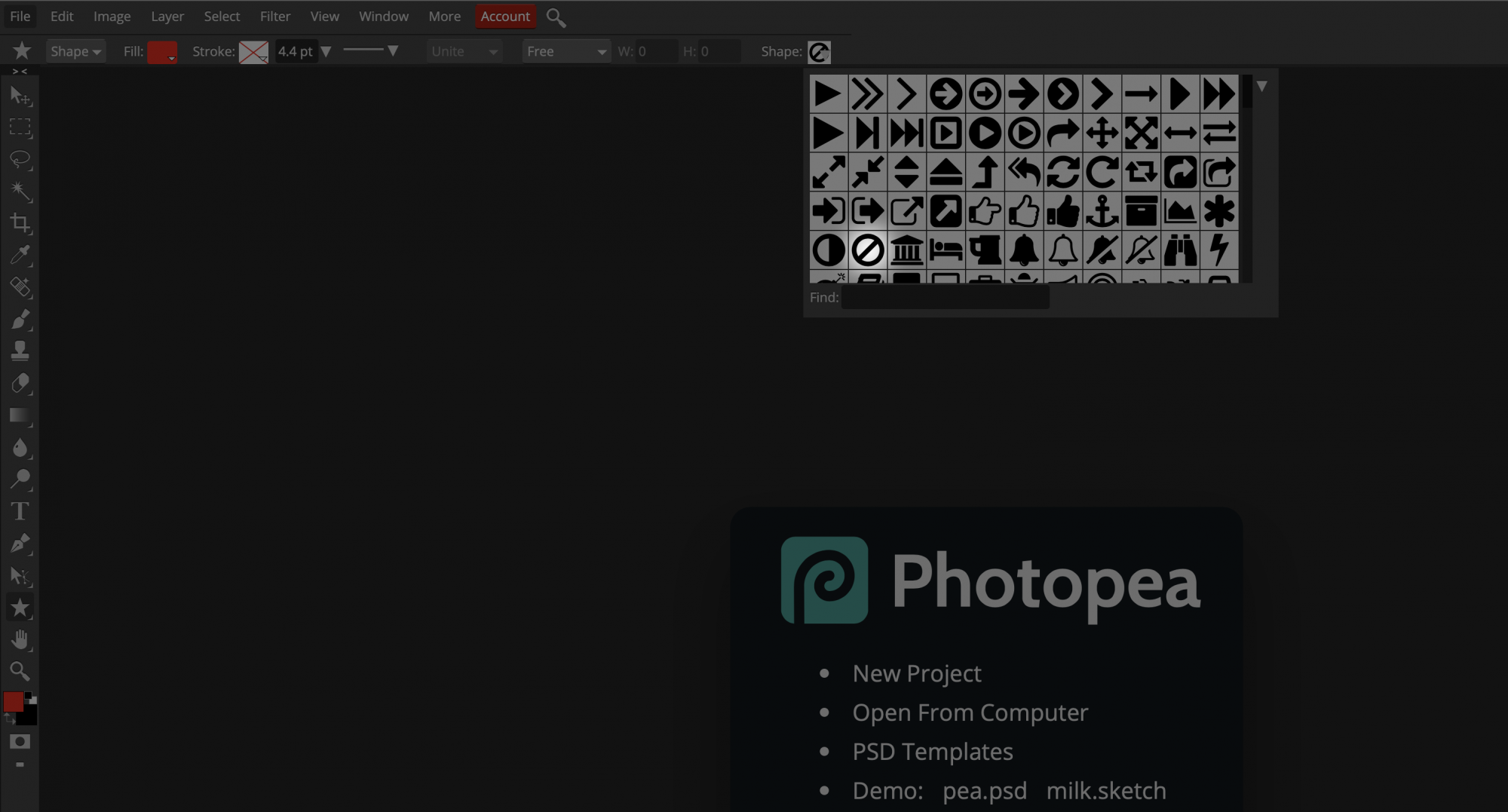Pick the bank building shape
Screen dimensions: 1508x812
[x=906, y=250]
